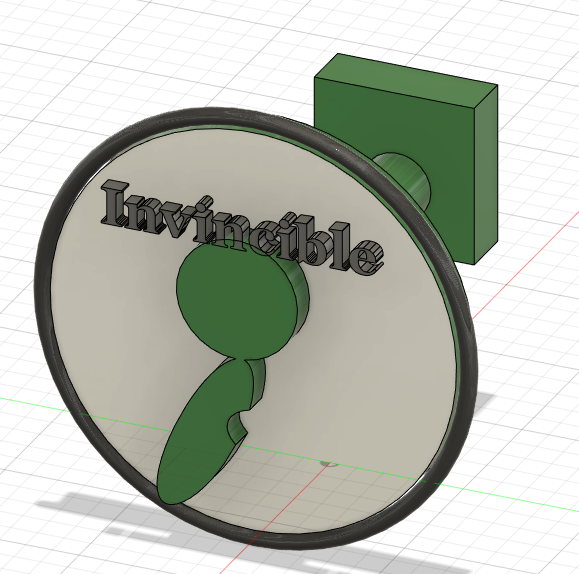Select the beige disc face
The image size is (579, 574).
(x=351, y=369)
